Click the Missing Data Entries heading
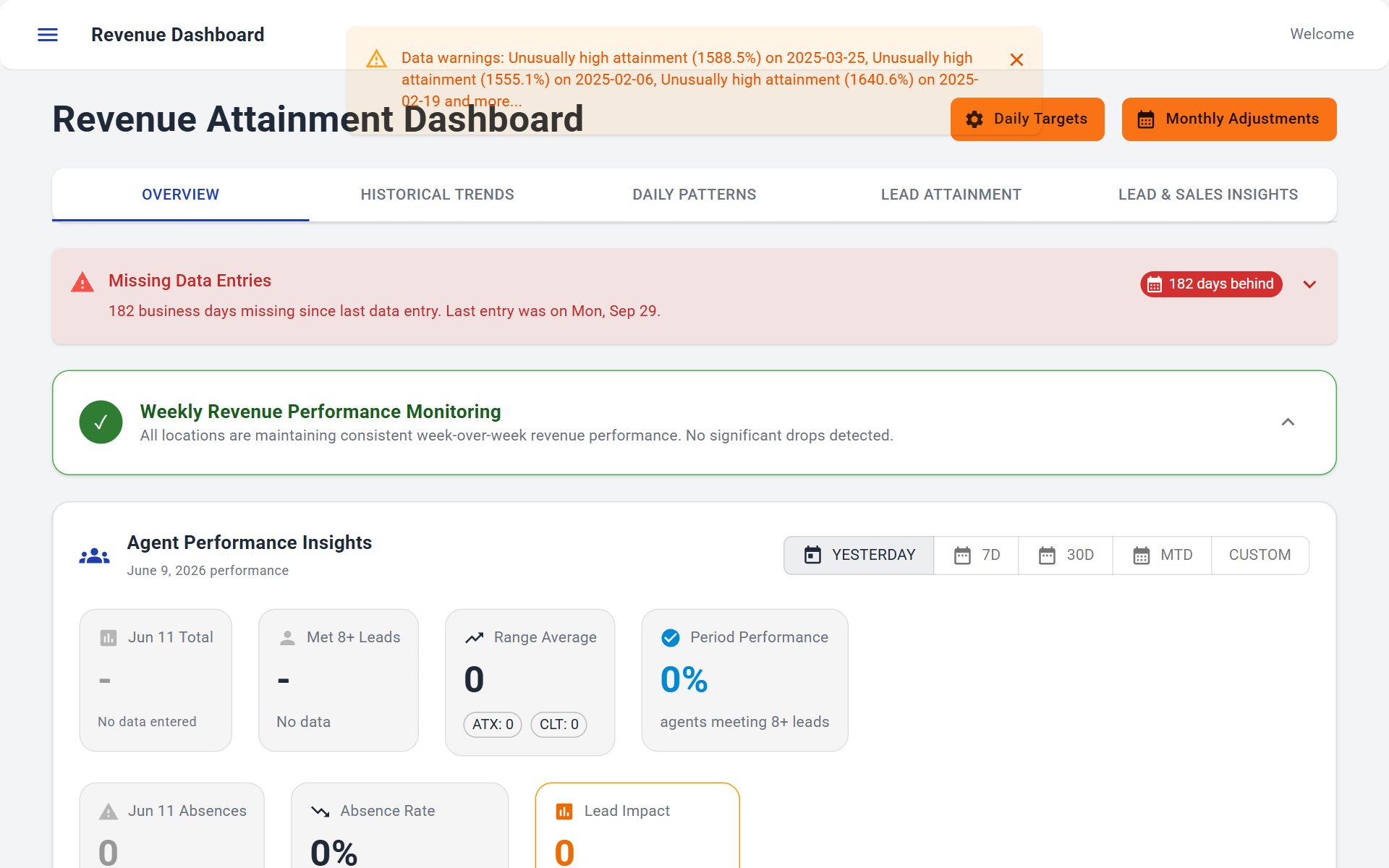 point(190,281)
